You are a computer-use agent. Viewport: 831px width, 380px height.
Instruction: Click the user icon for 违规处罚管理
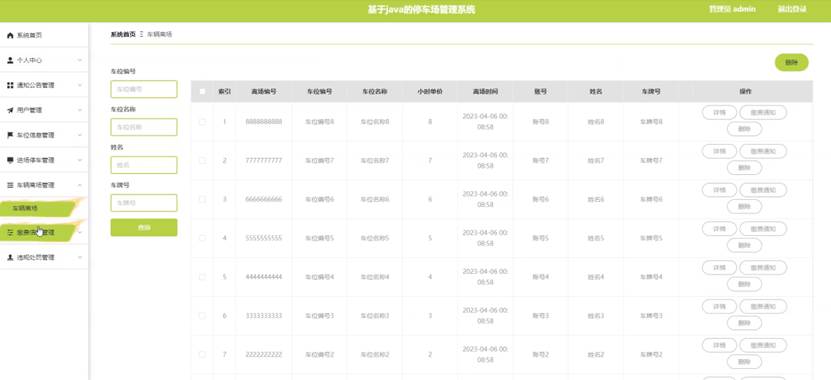pos(10,258)
